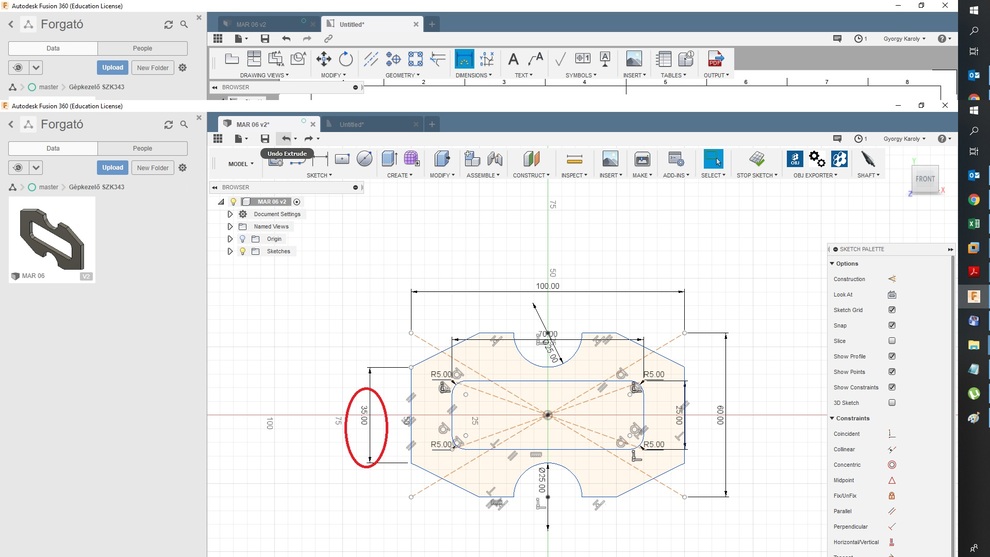
Task: Collapse the Options section in Sketch Palette
Action: [832, 263]
